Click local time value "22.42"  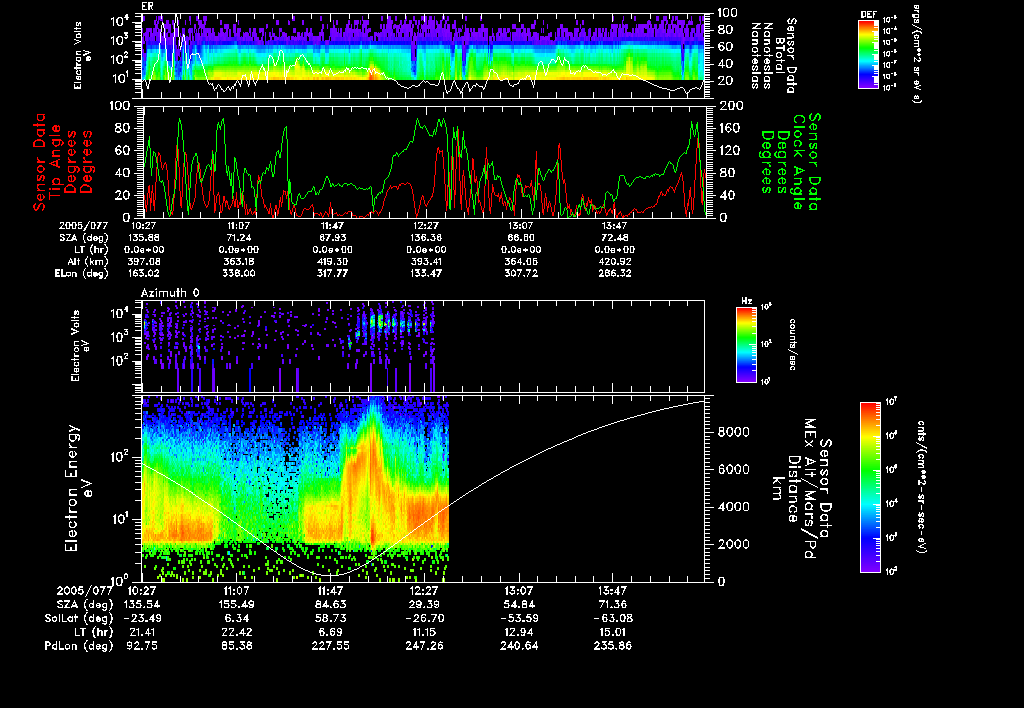(x=236, y=632)
